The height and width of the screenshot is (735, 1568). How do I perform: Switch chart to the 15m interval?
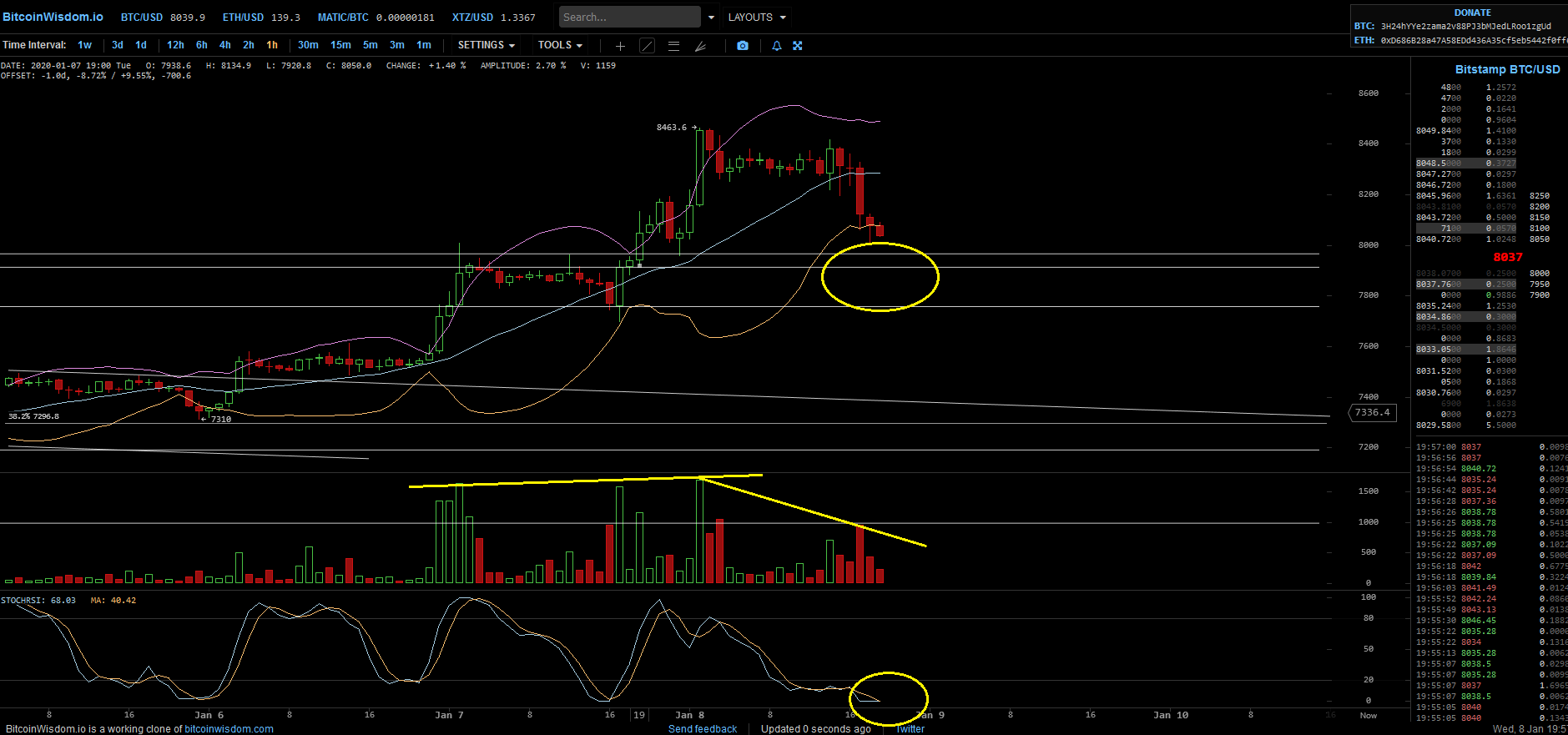[x=340, y=45]
